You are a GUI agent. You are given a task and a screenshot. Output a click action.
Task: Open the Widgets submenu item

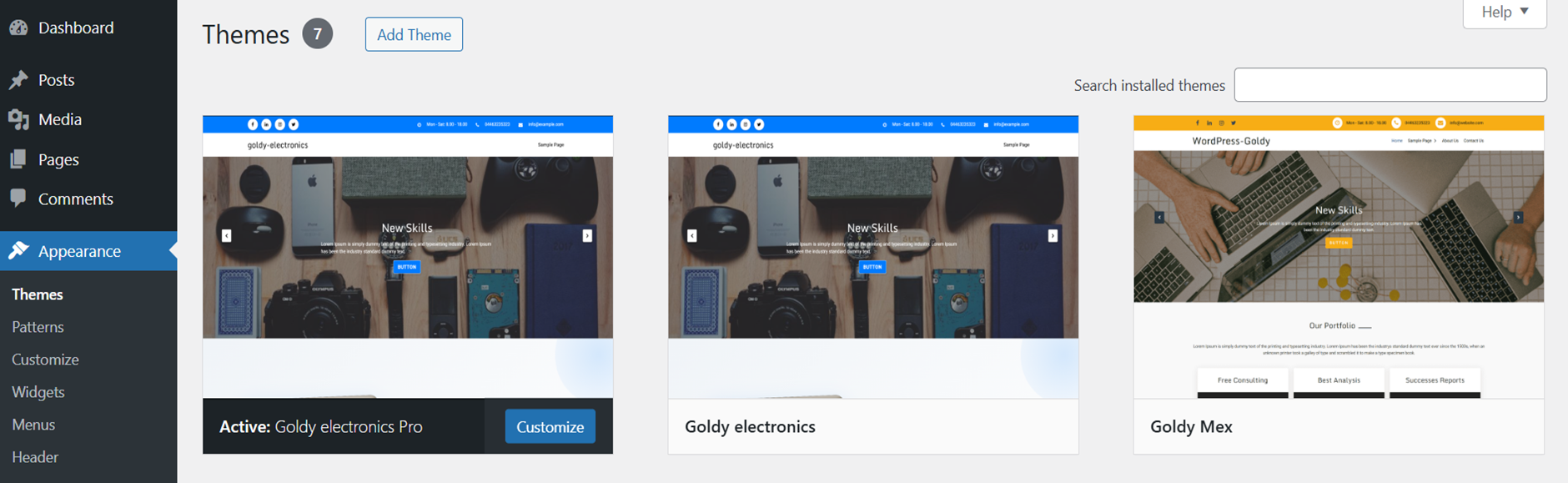(38, 392)
